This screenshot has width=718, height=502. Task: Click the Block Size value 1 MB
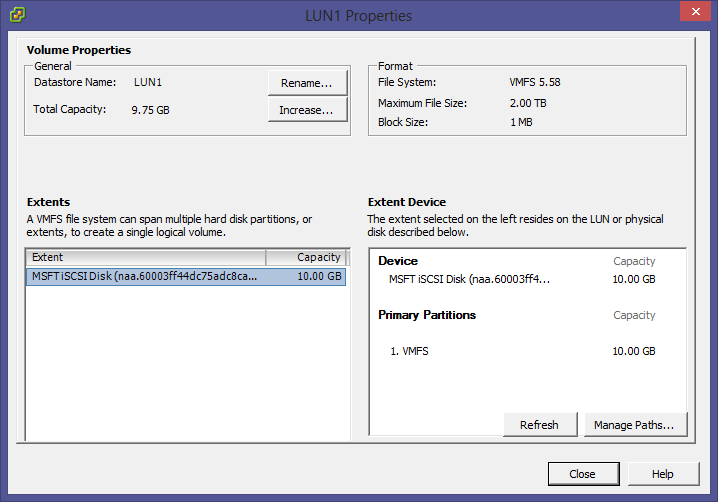(521, 122)
